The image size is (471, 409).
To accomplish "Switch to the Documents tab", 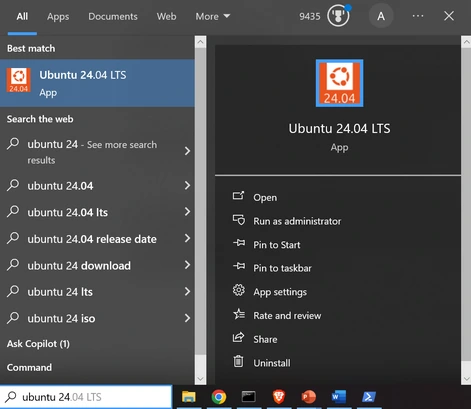I will click(113, 16).
